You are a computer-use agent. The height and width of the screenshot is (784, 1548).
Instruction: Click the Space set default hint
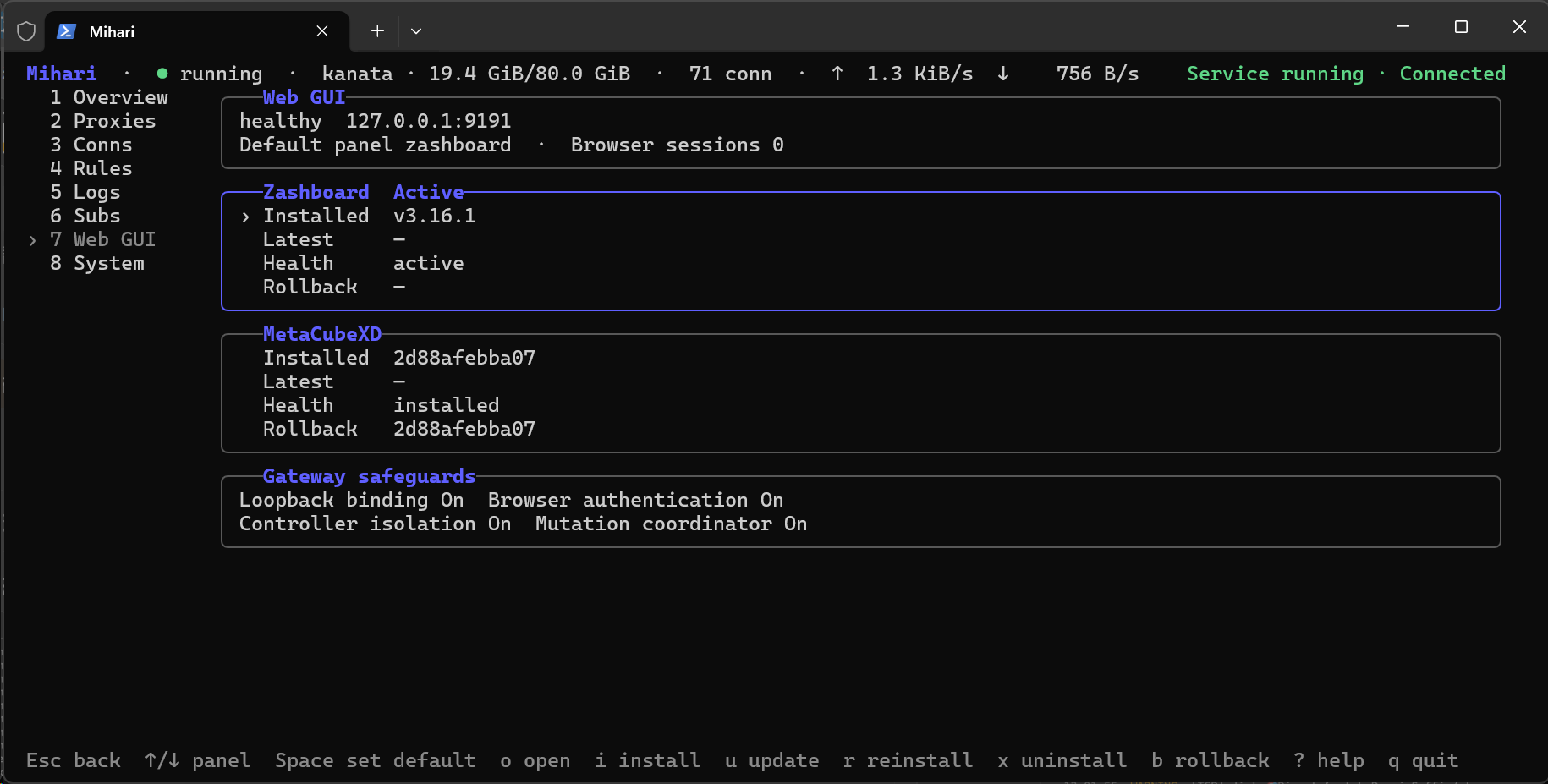[376, 760]
